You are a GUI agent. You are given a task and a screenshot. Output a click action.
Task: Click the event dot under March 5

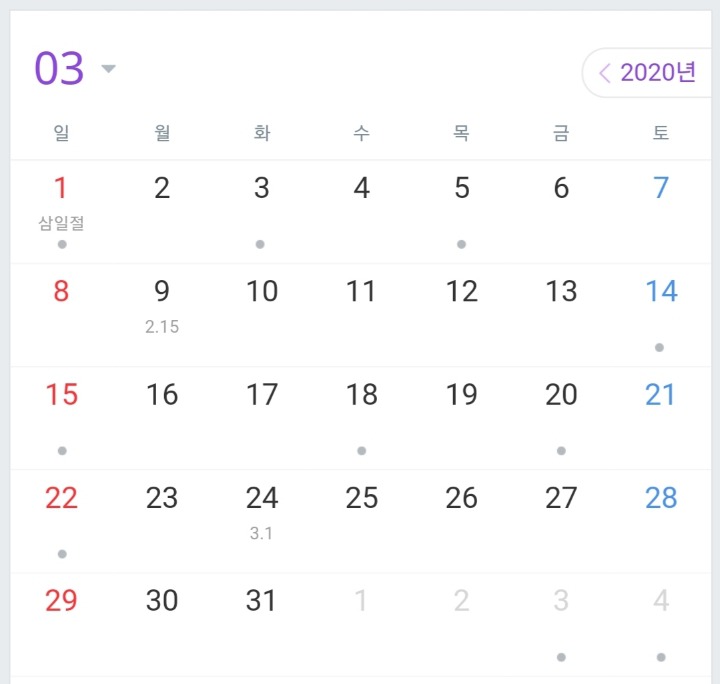coord(461,244)
